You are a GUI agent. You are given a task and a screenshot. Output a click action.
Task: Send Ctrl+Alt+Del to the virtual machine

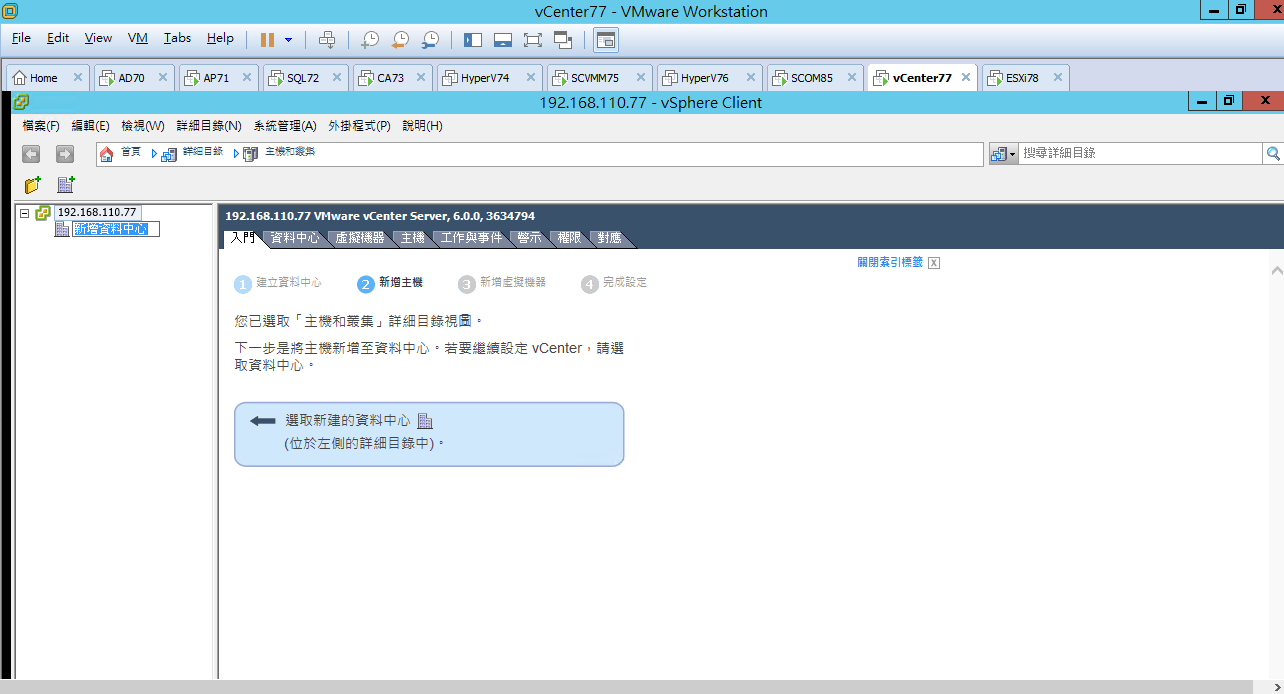pyautogui.click(x=327, y=39)
